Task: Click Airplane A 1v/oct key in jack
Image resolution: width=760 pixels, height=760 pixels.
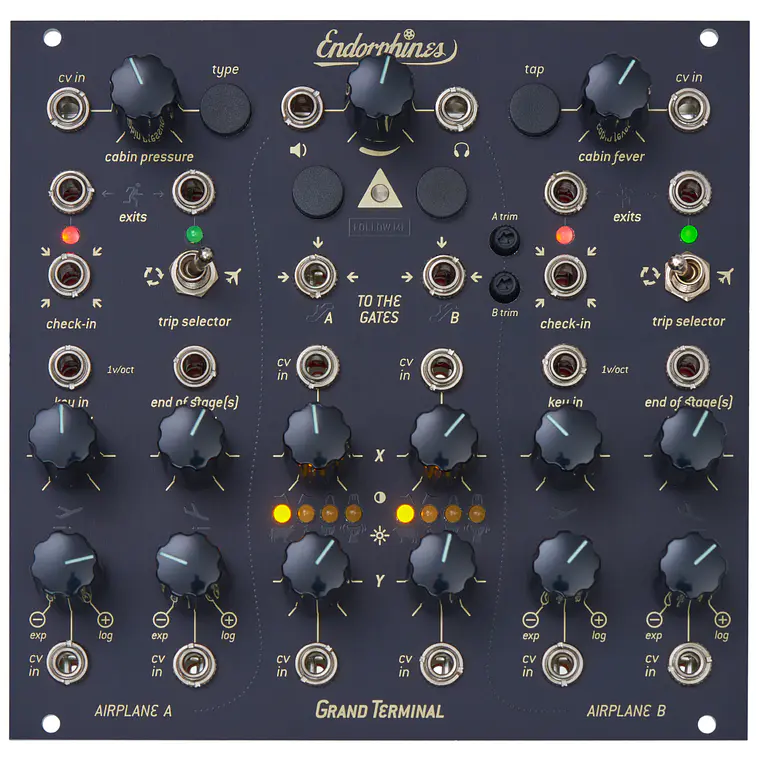Action: [68, 366]
